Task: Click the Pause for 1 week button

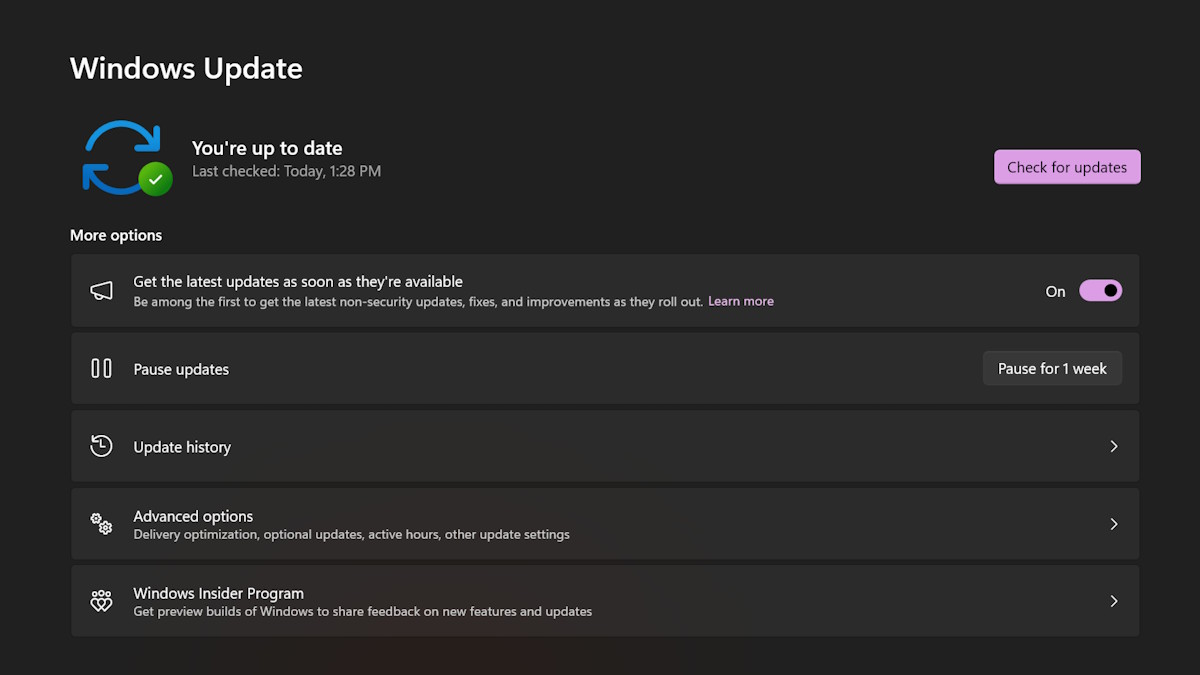Action: pyautogui.click(x=1052, y=368)
